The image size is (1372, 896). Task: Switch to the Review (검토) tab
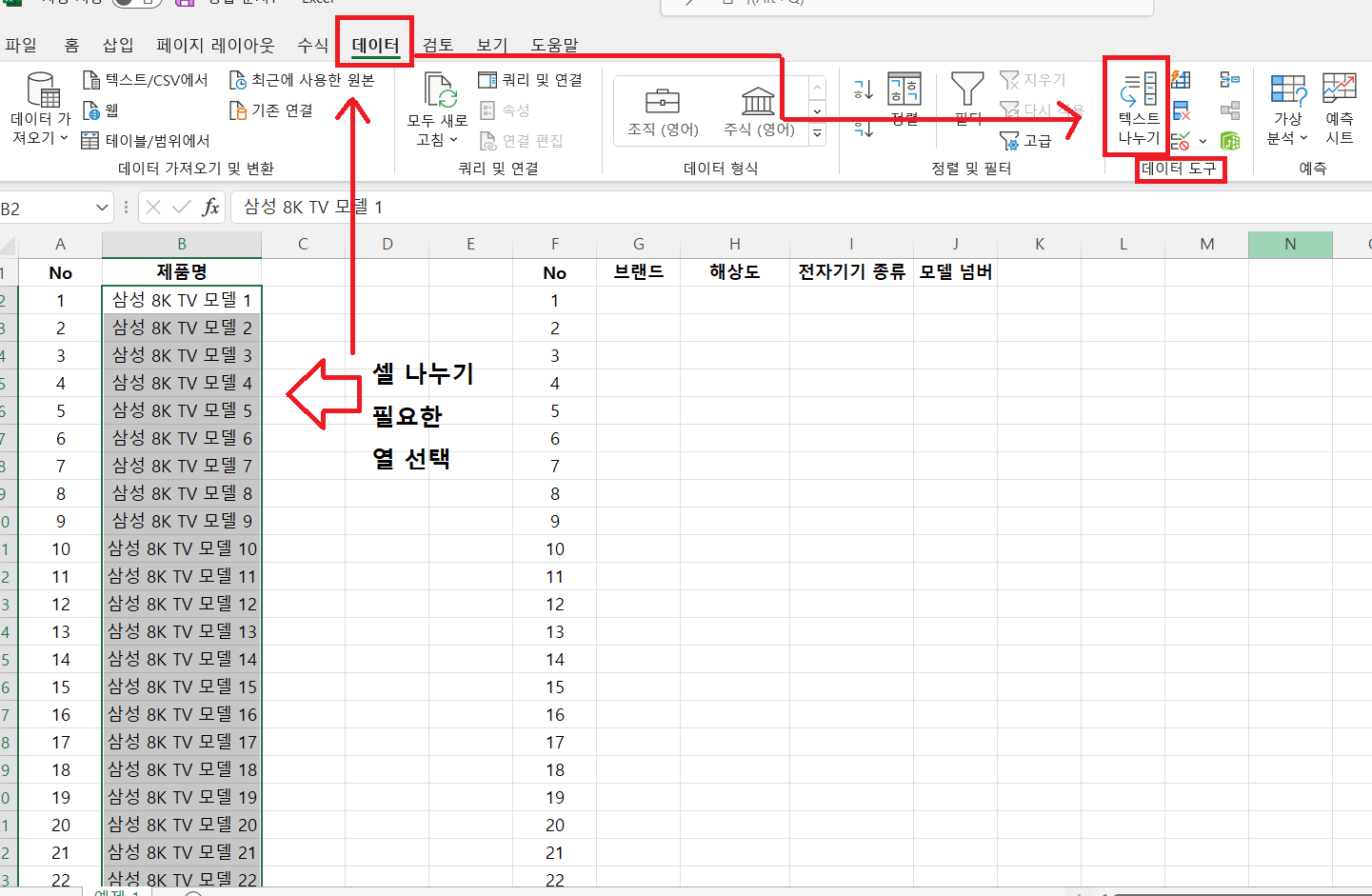tap(438, 45)
